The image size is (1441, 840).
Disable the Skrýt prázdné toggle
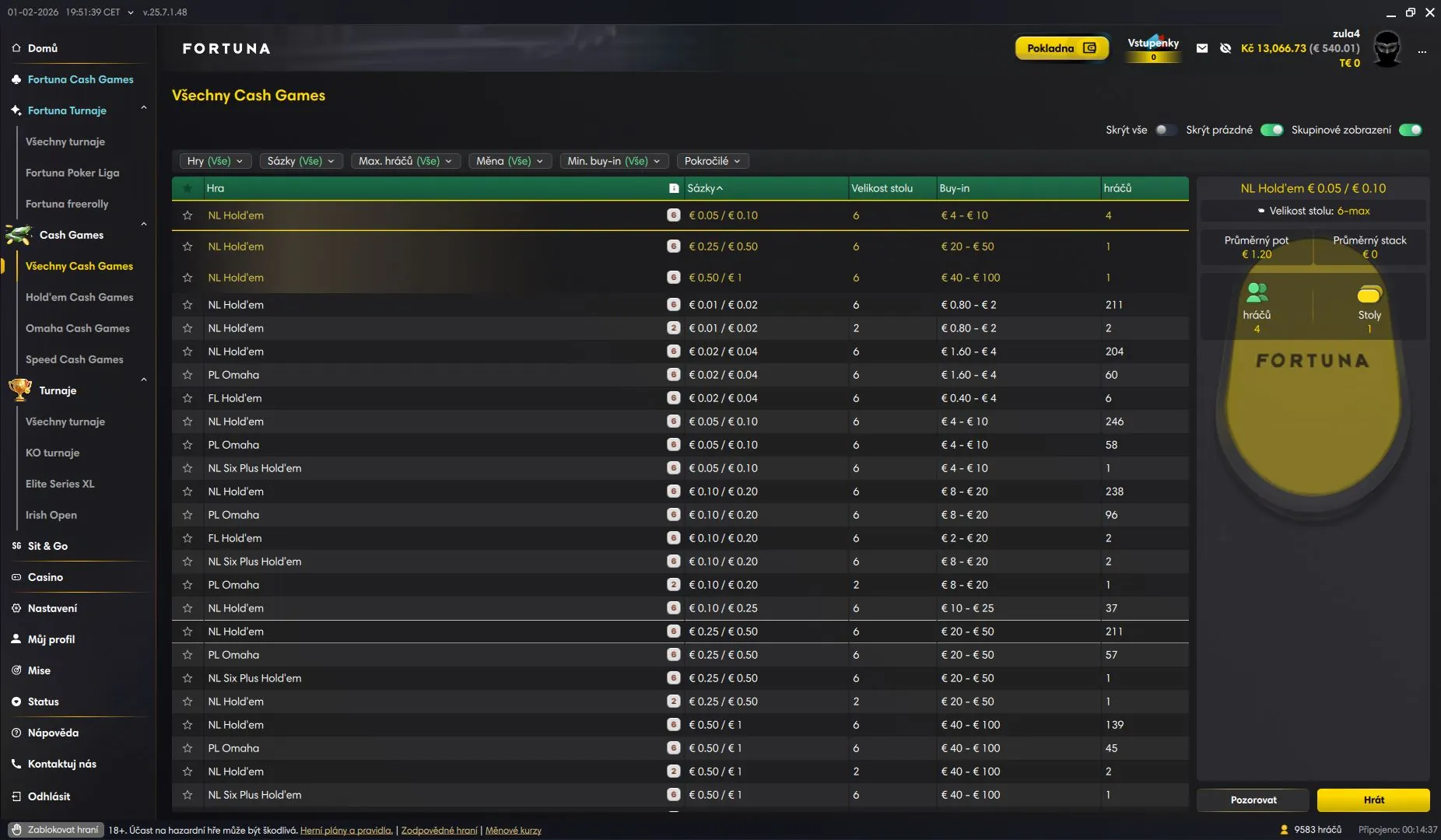tap(1272, 130)
